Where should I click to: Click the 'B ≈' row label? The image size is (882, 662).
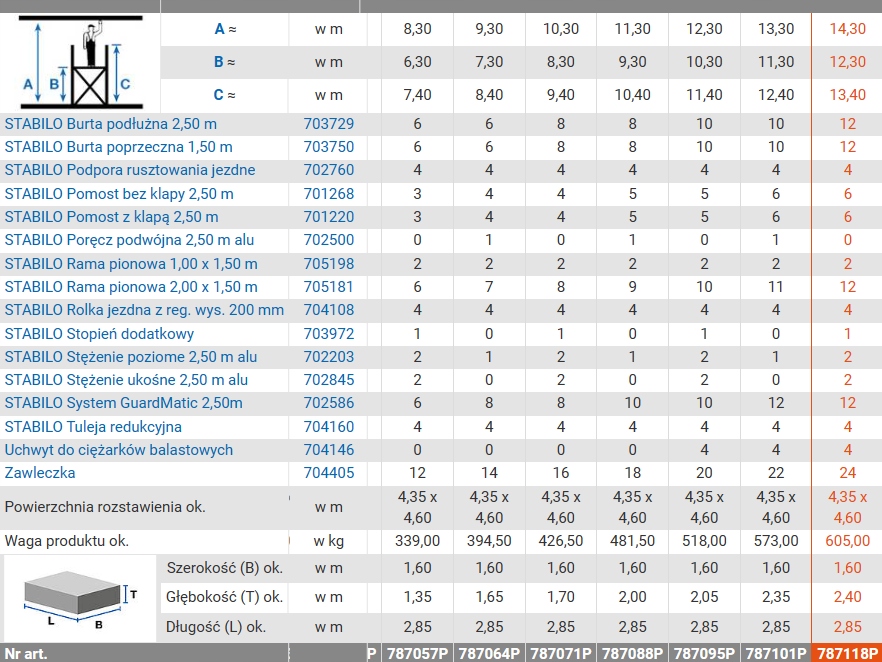224,62
